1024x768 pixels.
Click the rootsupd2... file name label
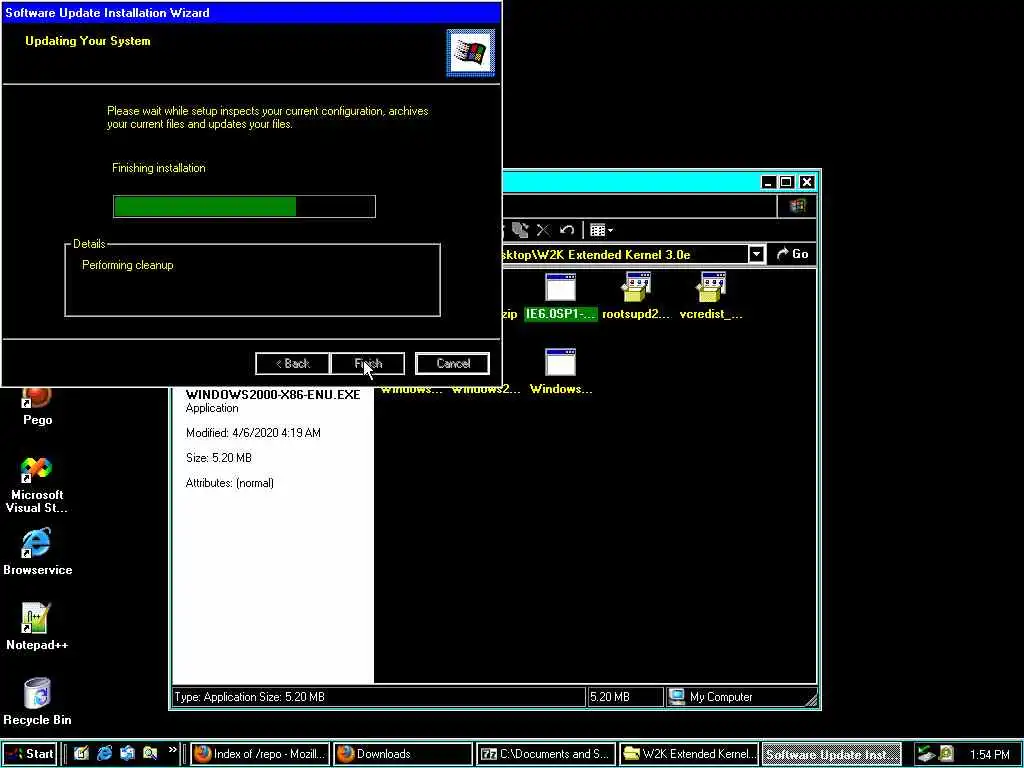tap(636, 314)
